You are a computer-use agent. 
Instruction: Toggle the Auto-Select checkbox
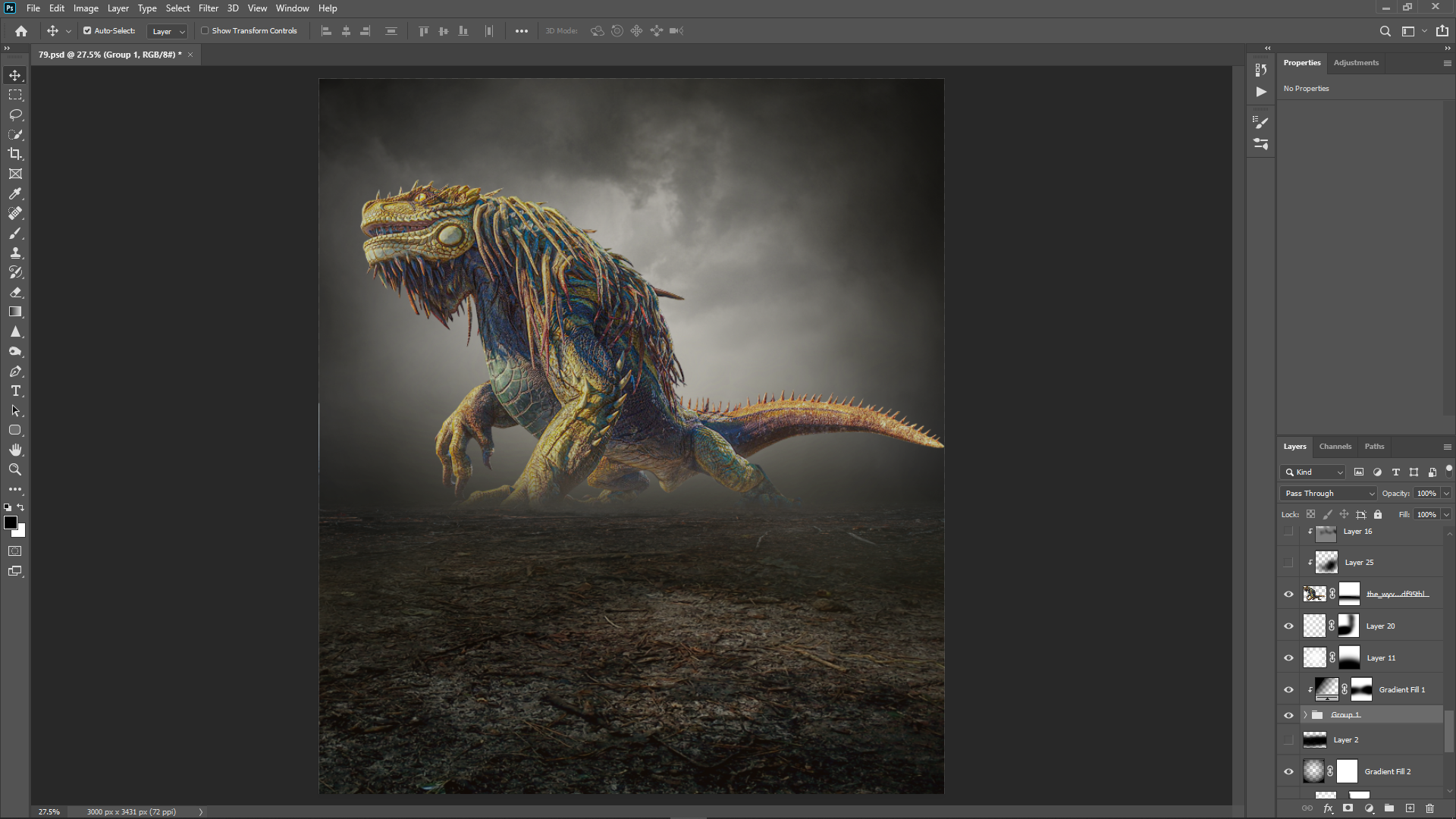tap(87, 31)
